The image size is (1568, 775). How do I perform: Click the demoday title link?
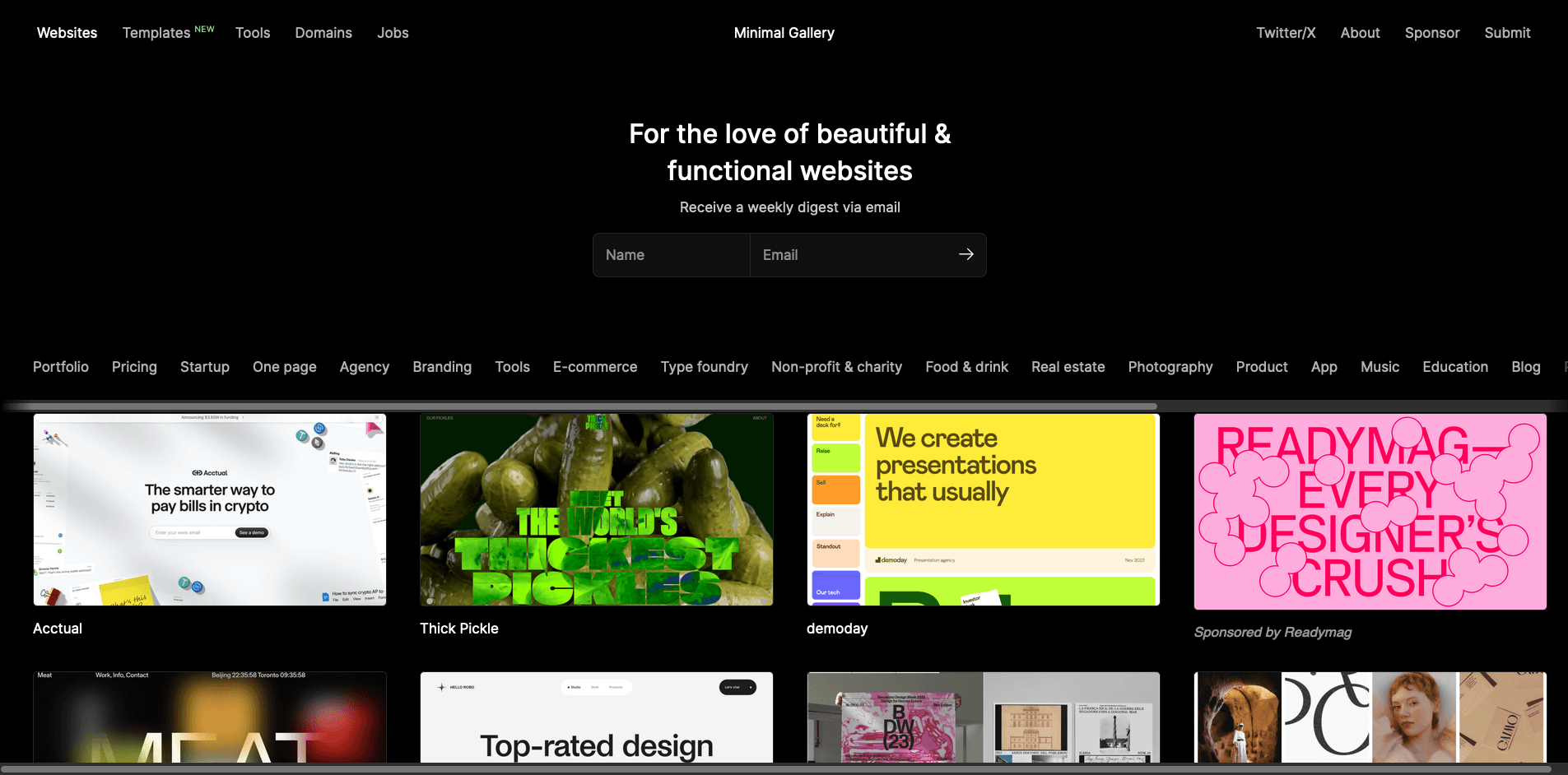837,629
